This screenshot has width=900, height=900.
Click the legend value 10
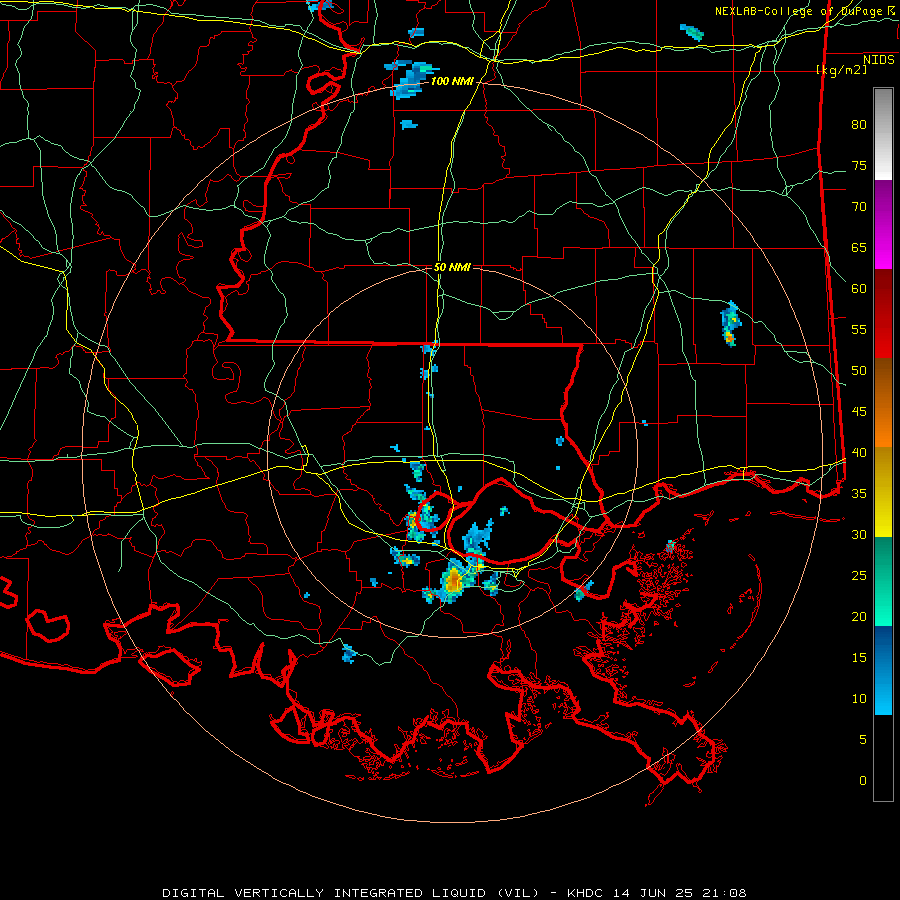[x=859, y=699]
